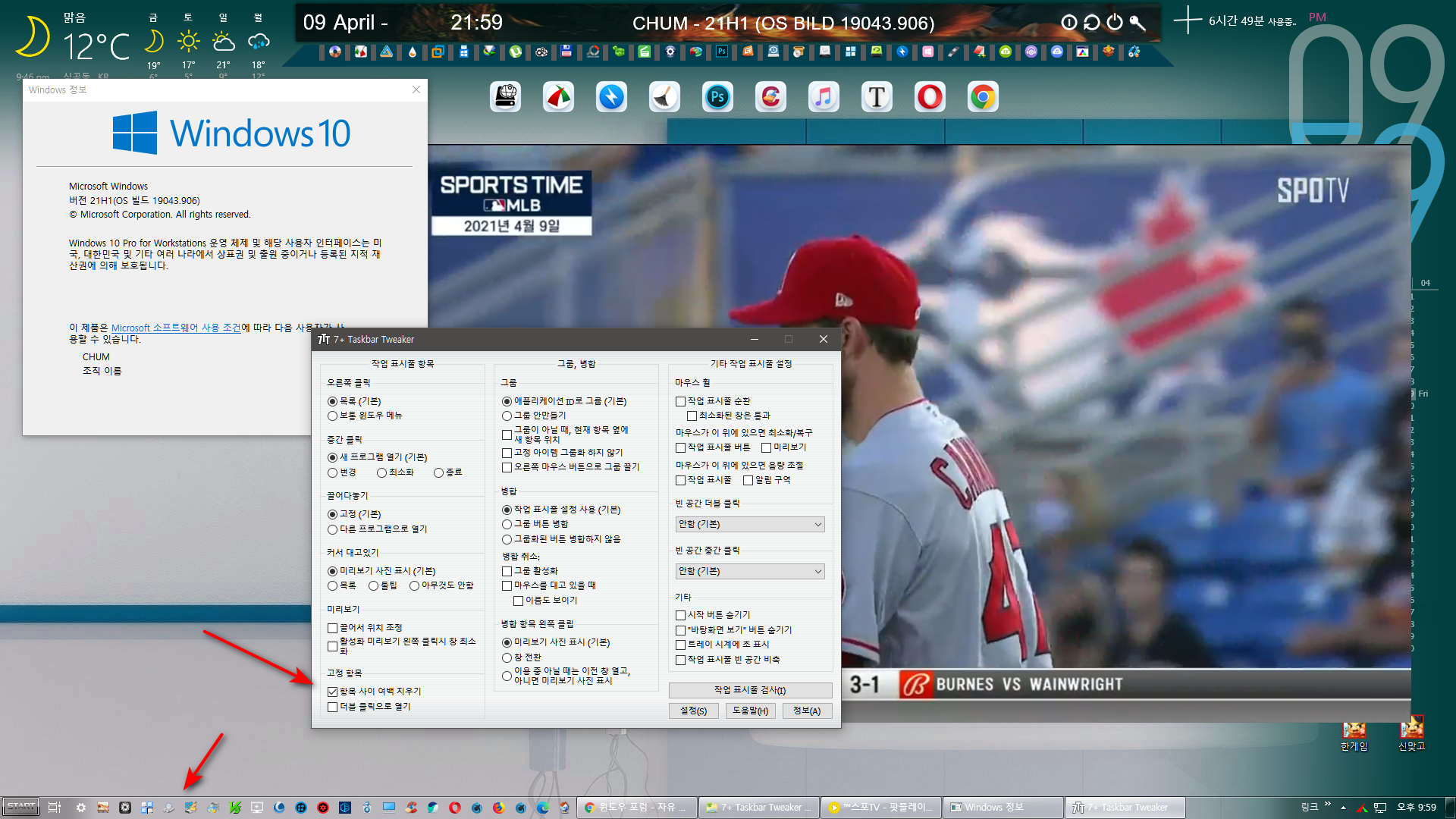Check 알림 구역 volume option
Viewport: 1456px width, 819px height.
click(x=748, y=480)
